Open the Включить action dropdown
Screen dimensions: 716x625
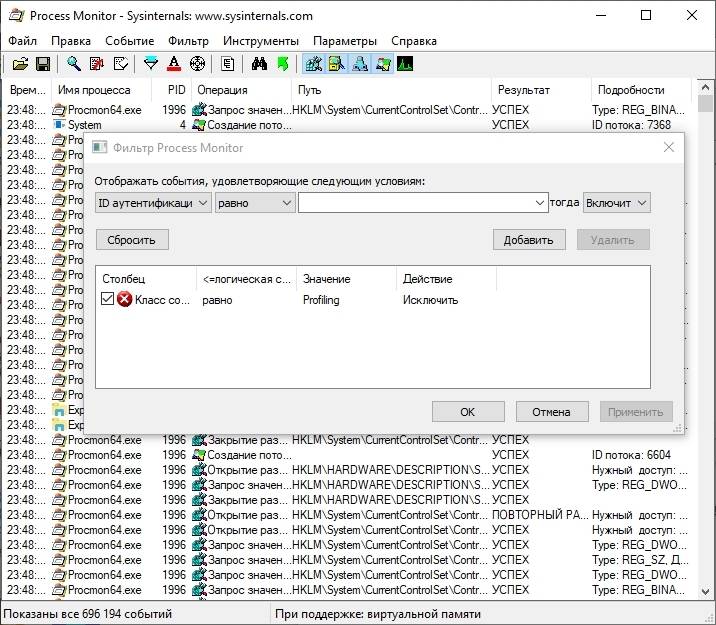[616, 203]
